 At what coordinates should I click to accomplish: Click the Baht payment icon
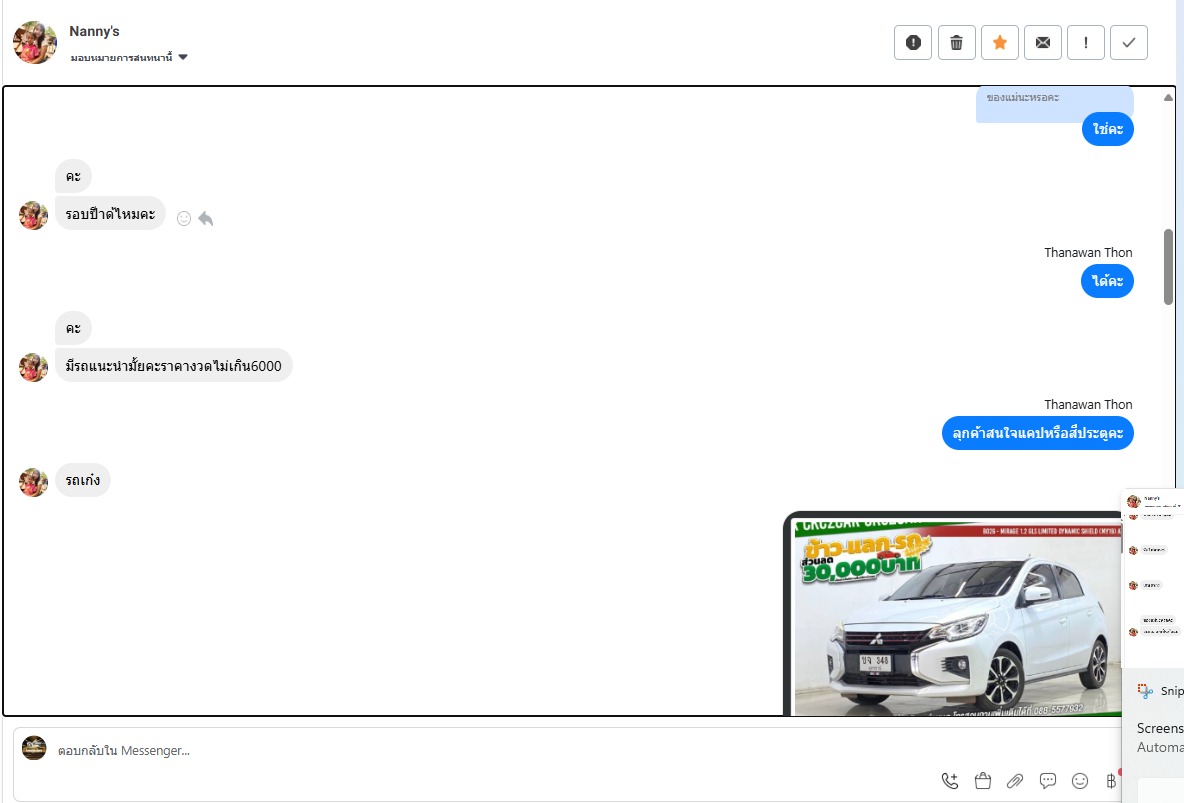point(1111,781)
